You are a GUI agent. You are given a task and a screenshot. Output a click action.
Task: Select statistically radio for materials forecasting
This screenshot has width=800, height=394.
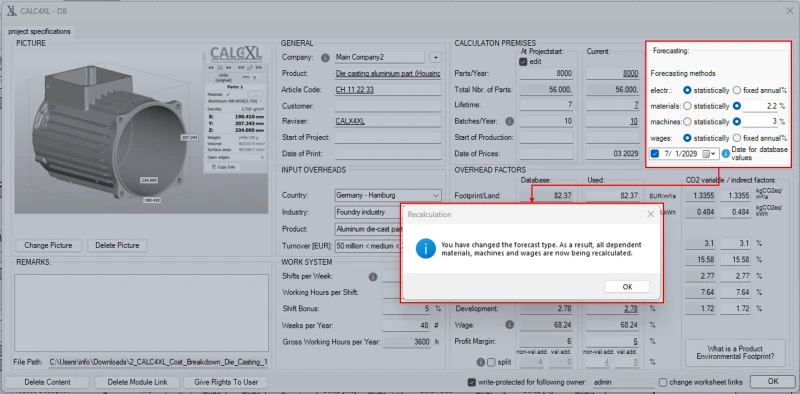[x=687, y=106]
